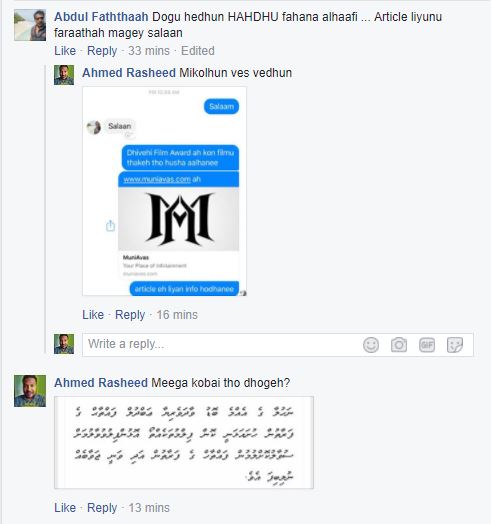Open Abdul Faththaah's profile picture
The image size is (491, 524).
click(x=30, y=25)
